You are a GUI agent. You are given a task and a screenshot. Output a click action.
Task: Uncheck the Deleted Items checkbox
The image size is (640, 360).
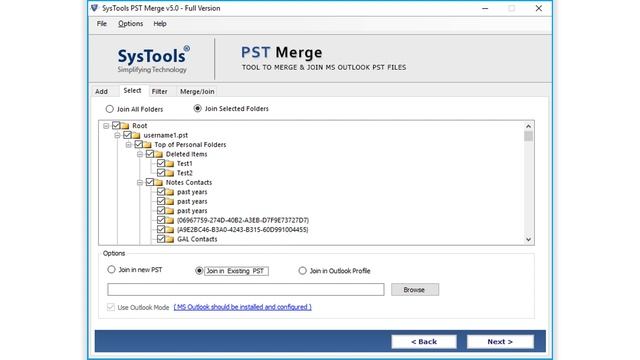pos(150,154)
